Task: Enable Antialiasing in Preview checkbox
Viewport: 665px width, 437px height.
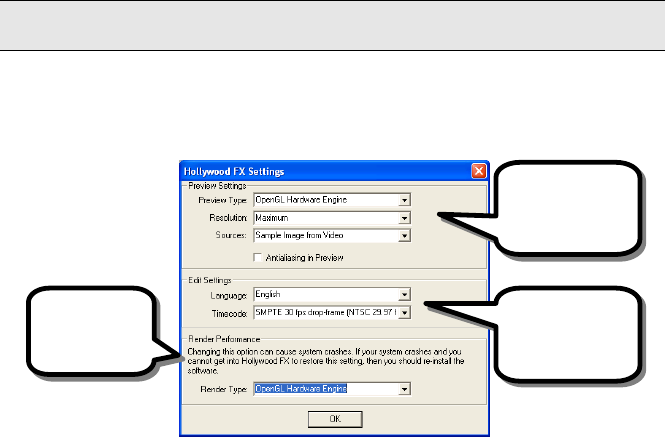Action: tap(257, 258)
